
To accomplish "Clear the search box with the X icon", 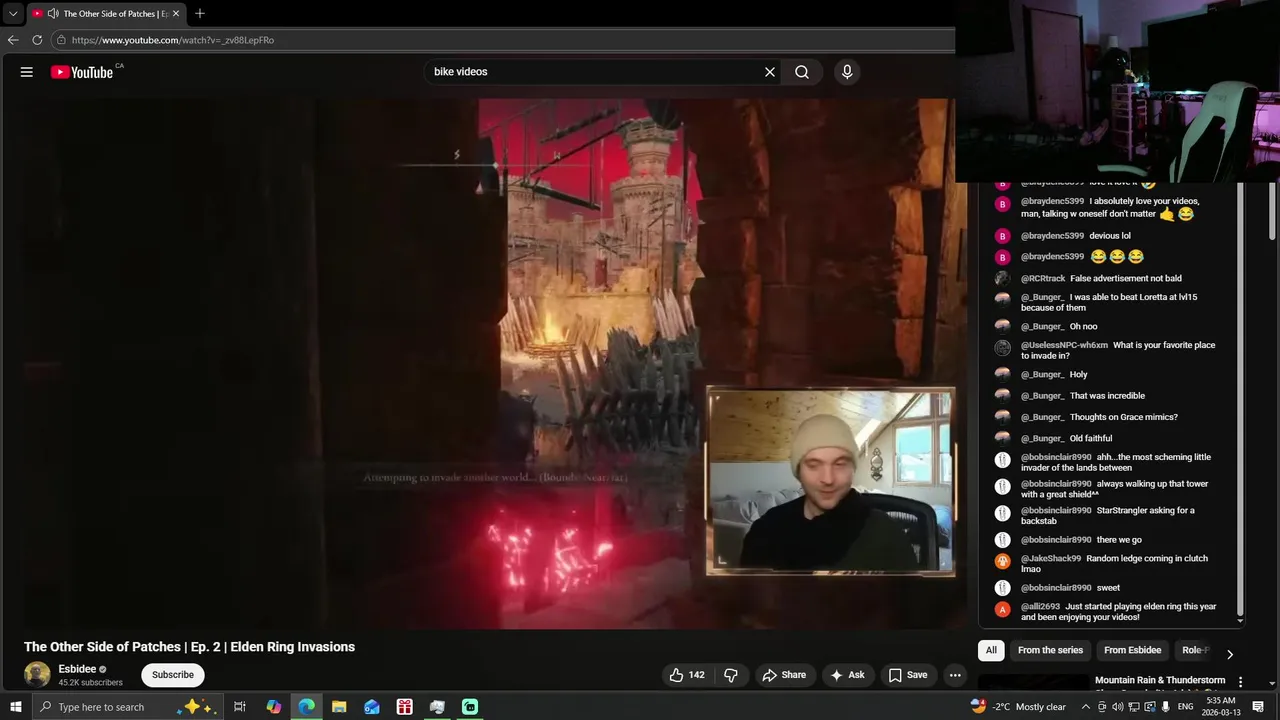I will click(770, 72).
